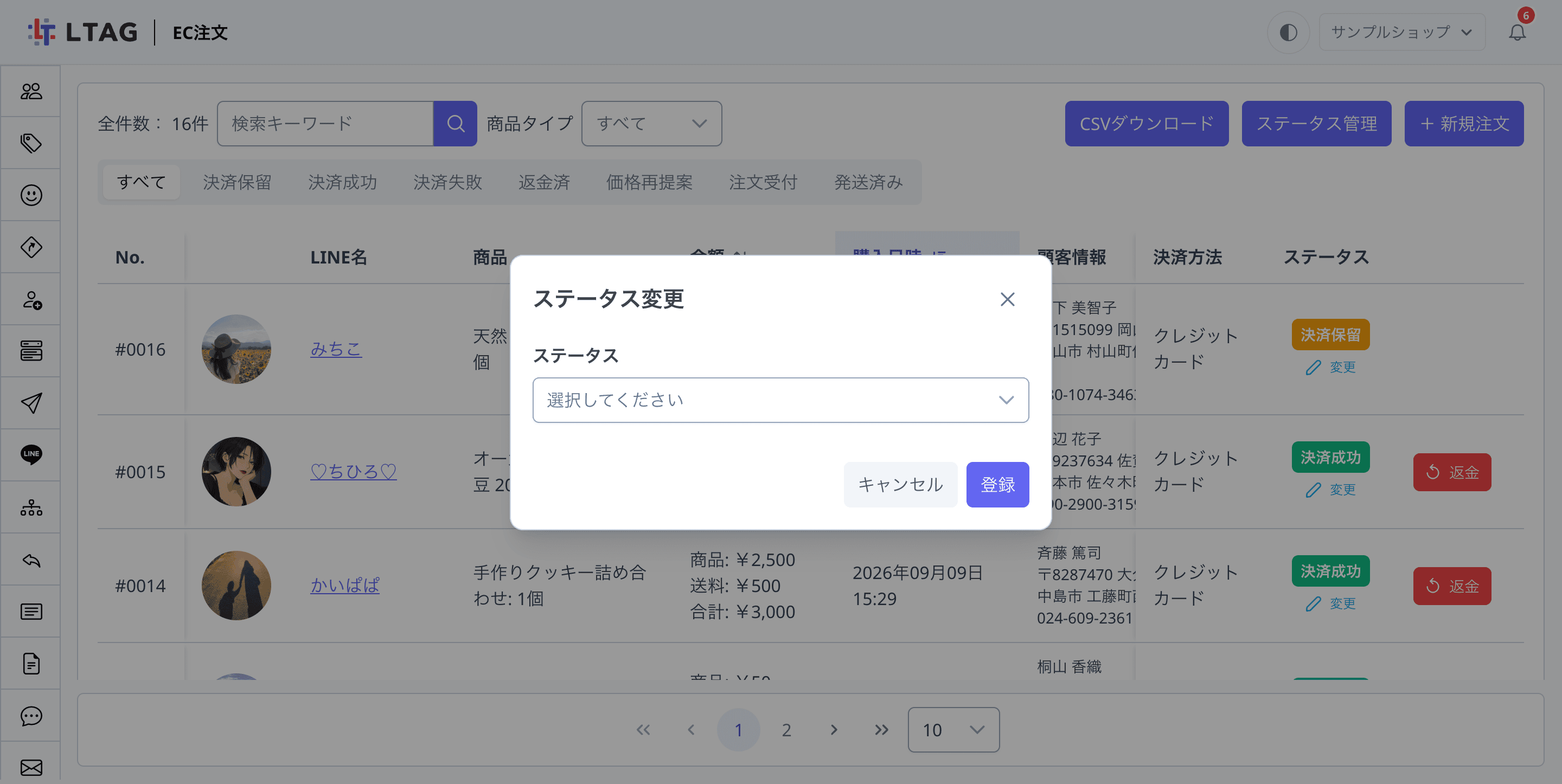Open the reply arrow sidebar icon
The image size is (1562, 784).
coord(31,560)
